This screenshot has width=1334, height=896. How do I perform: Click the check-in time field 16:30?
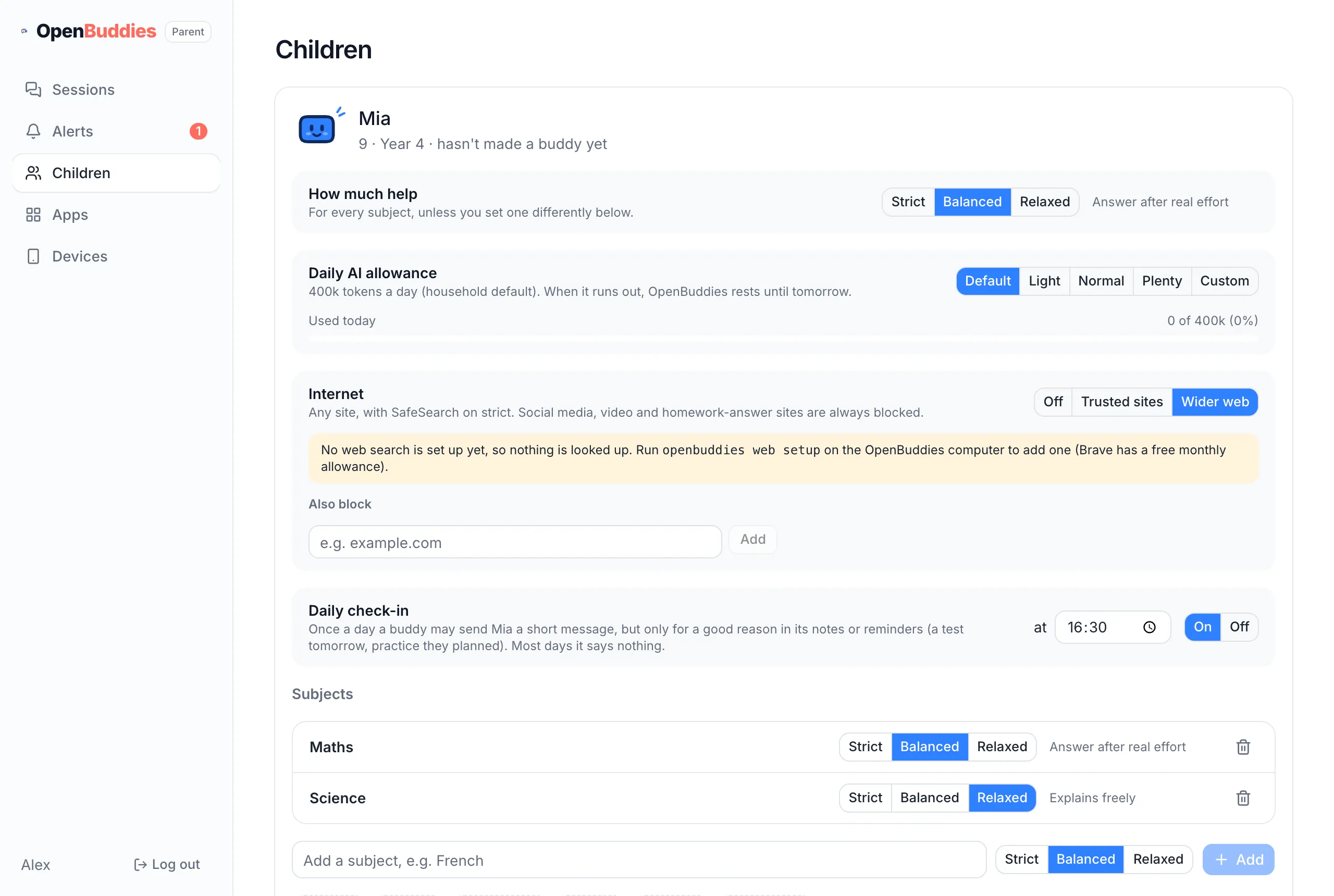click(1112, 627)
